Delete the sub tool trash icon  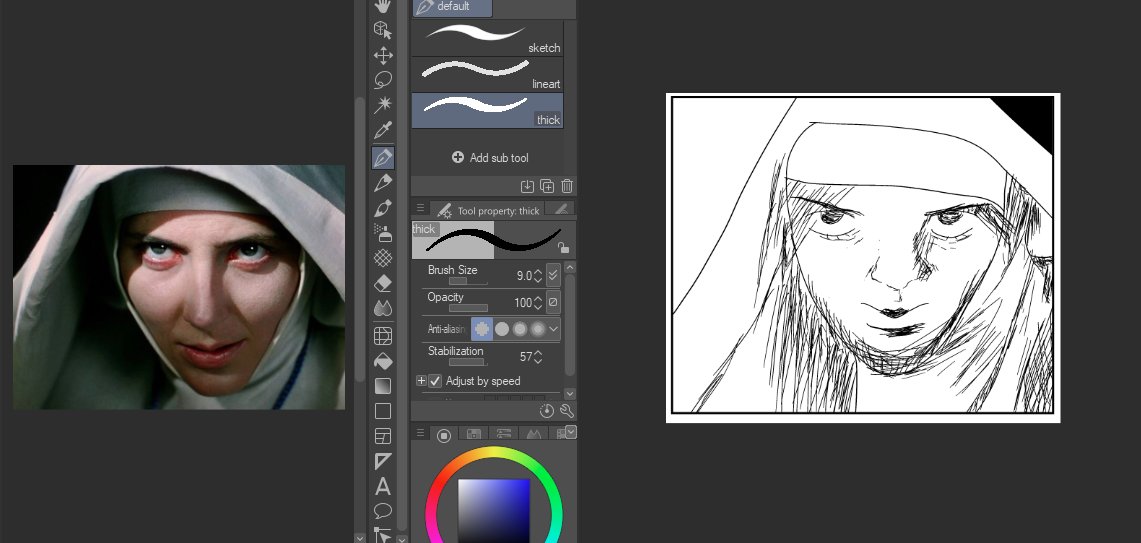point(567,186)
